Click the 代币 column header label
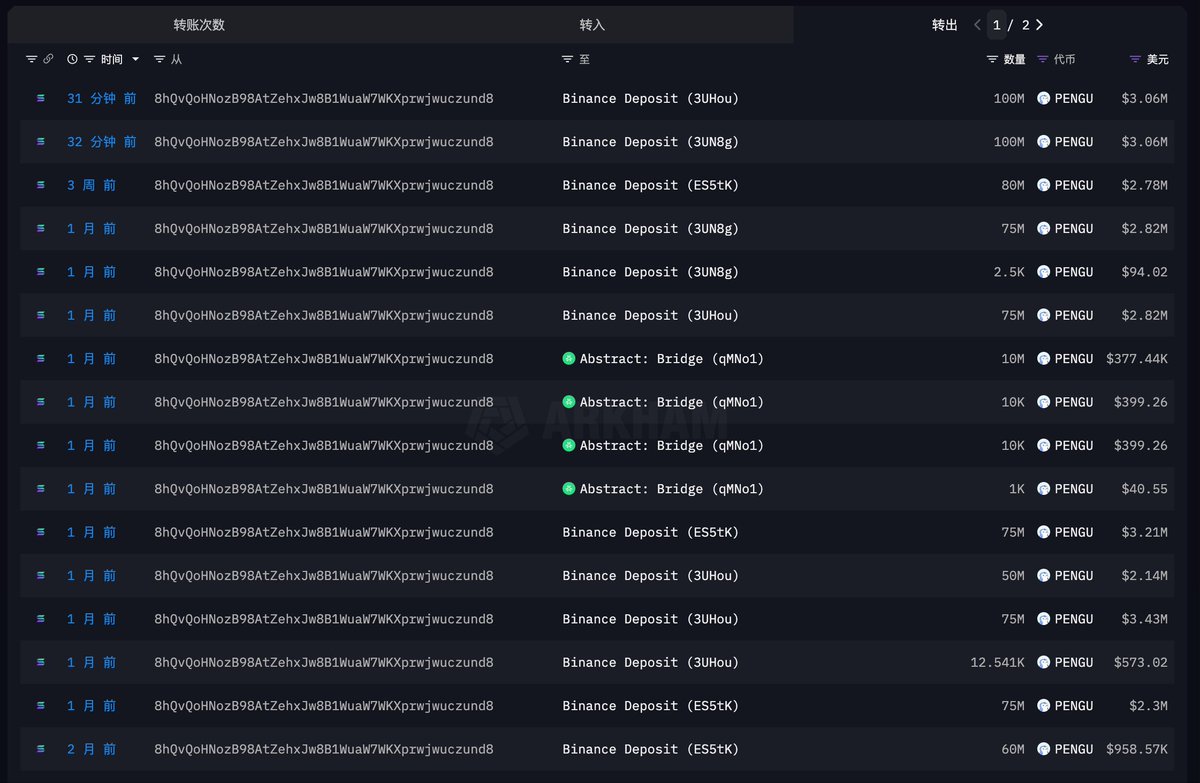Viewport: 1200px width, 783px height. click(1065, 59)
